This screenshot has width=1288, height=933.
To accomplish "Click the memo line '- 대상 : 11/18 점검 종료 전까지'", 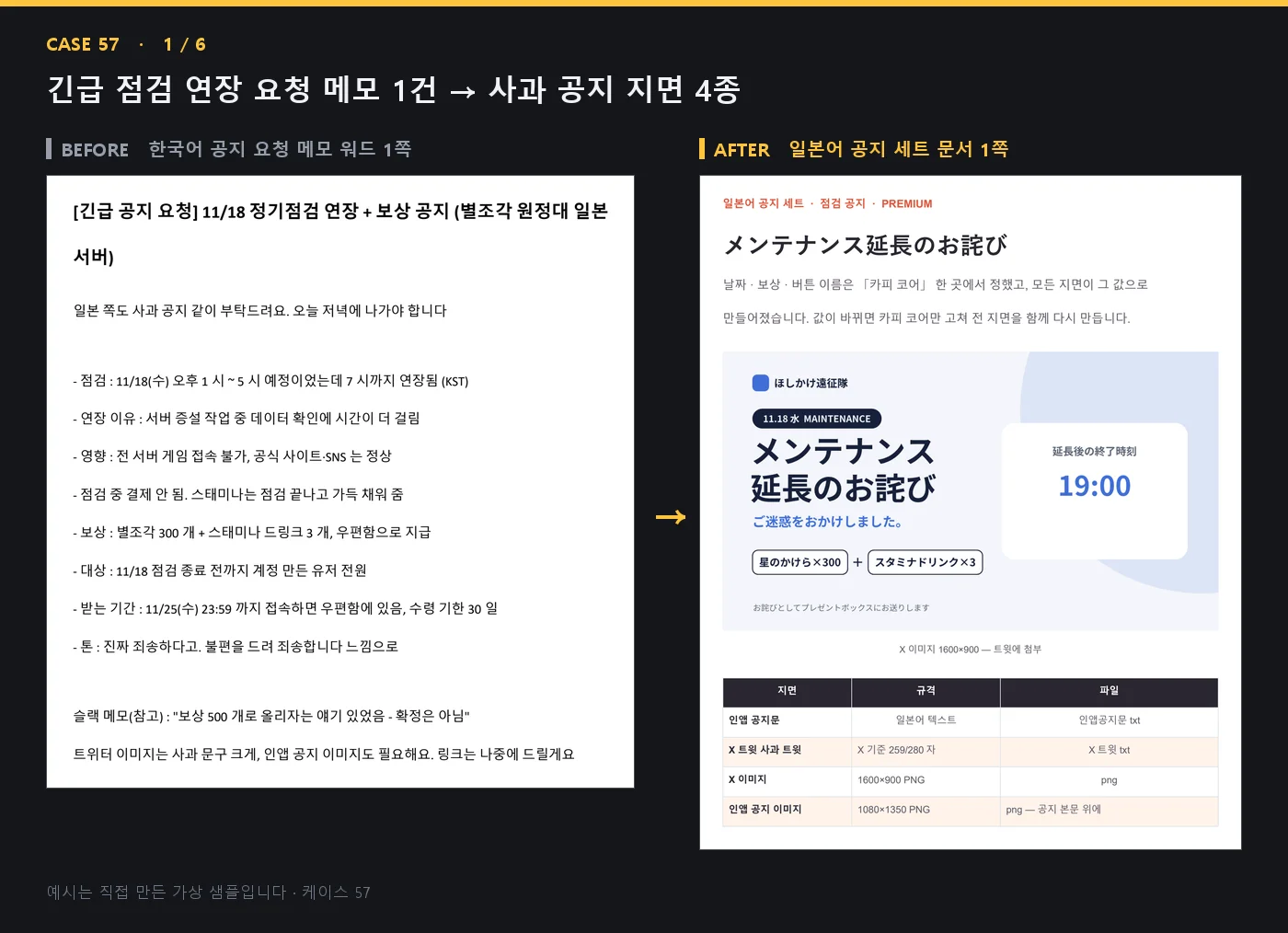I will [220, 570].
